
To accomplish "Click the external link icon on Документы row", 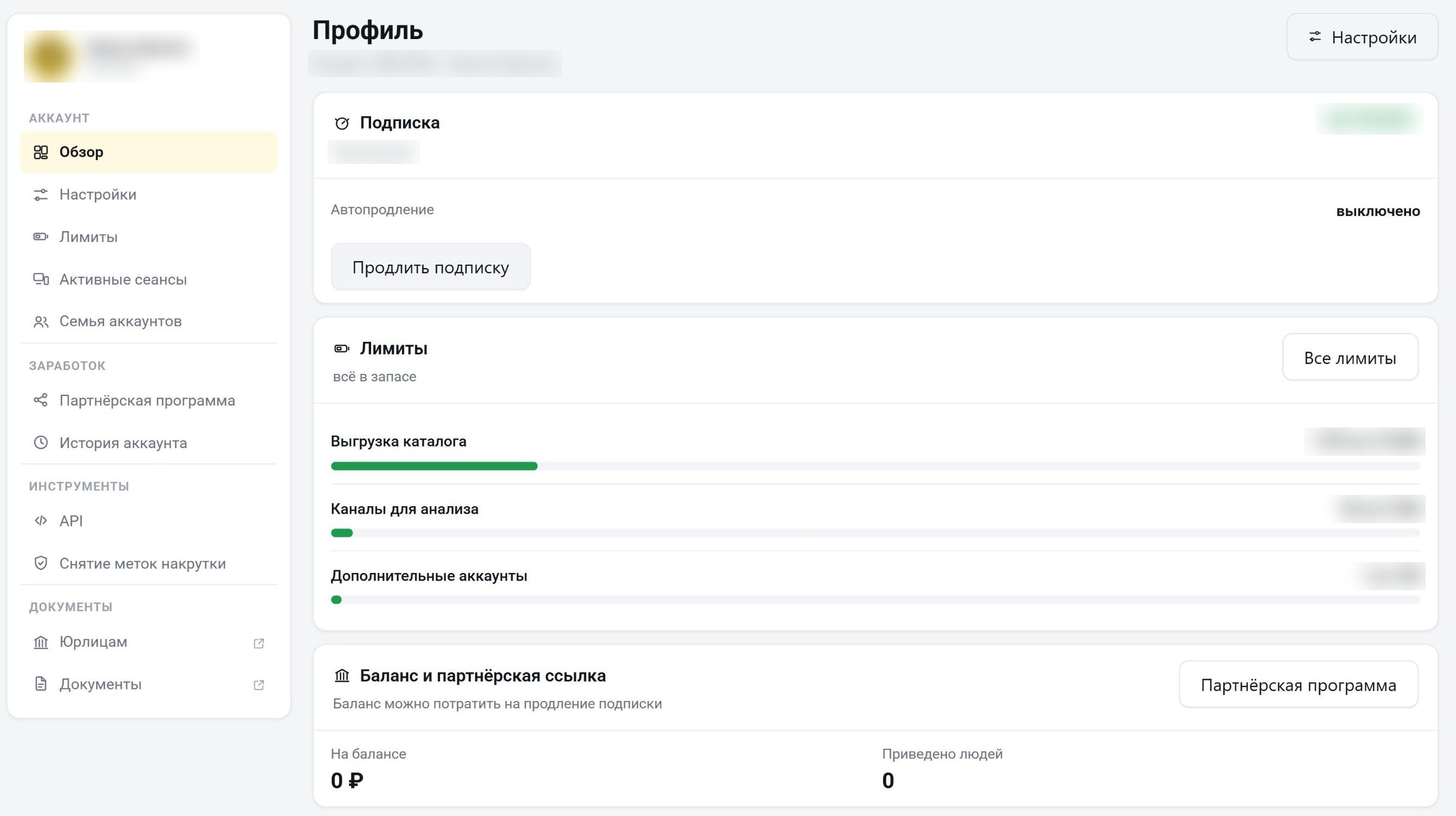I will click(259, 685).
